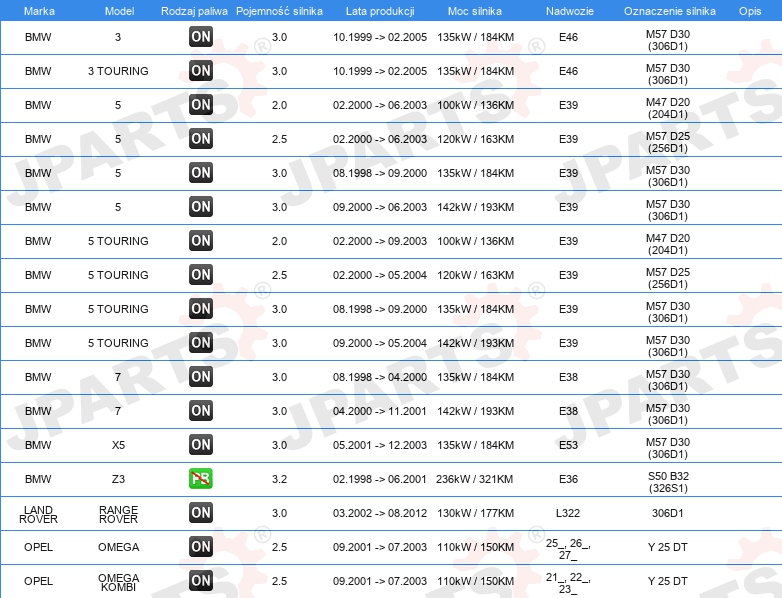The width and height of the screenshot is (782, 598).
Task: Click ON icon in BMW 3 row with model '3'
Action: point(201,37)
